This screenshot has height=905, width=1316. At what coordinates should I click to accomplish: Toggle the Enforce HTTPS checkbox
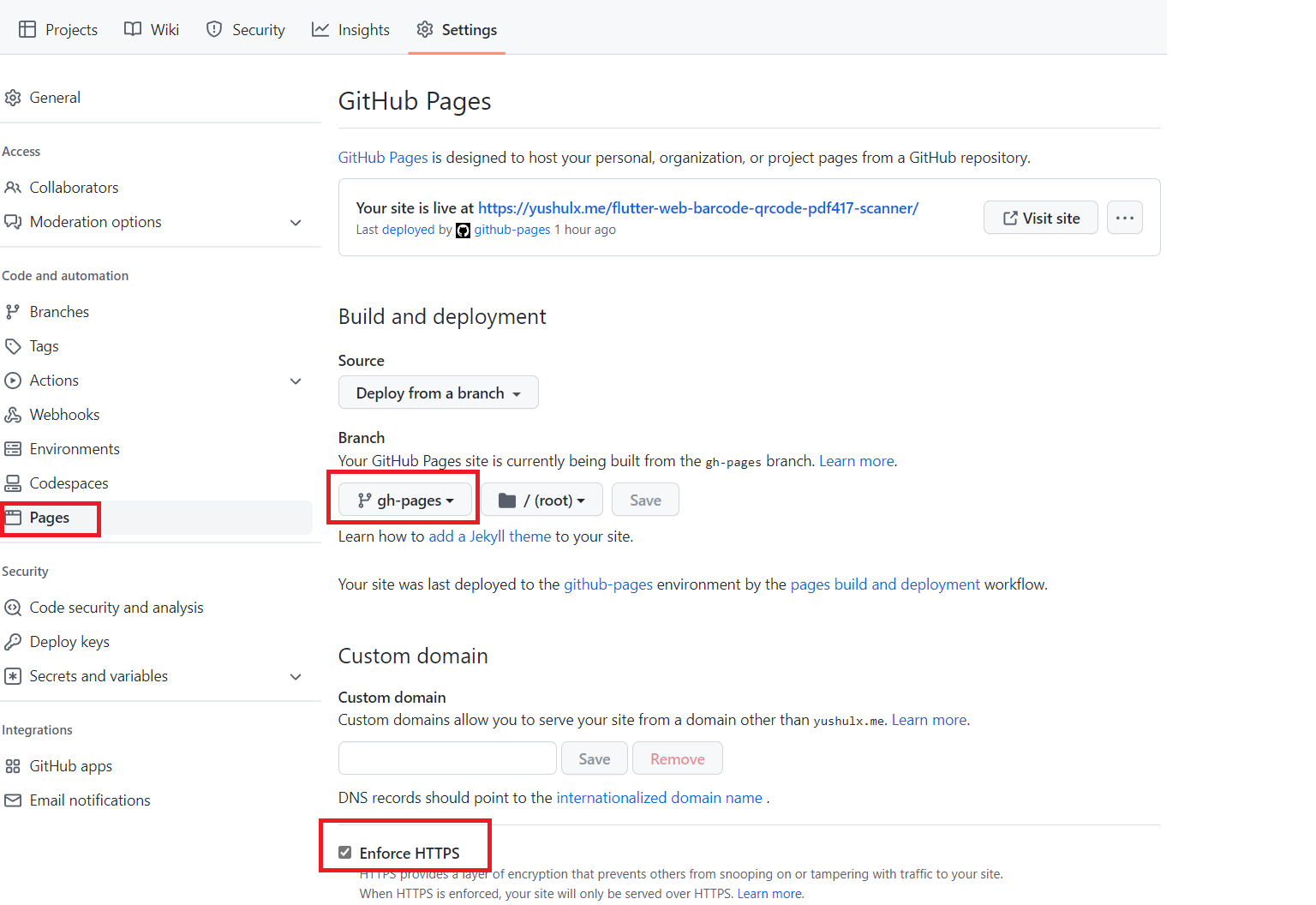[345, 853]
